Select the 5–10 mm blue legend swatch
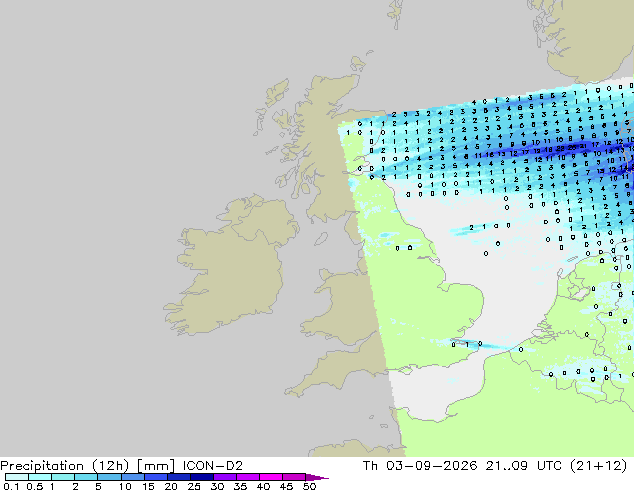Screen dimensions: 634x490 pyautogui.click(x=109, y=477)
